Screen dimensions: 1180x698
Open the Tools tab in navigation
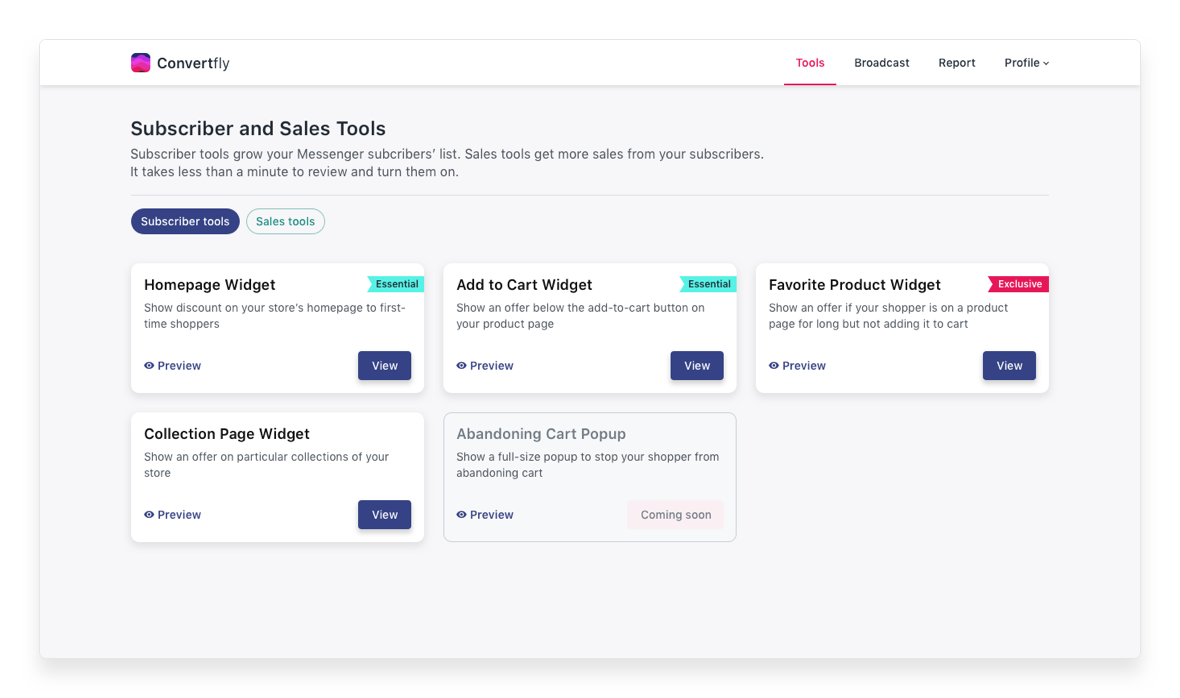[810, 62]
